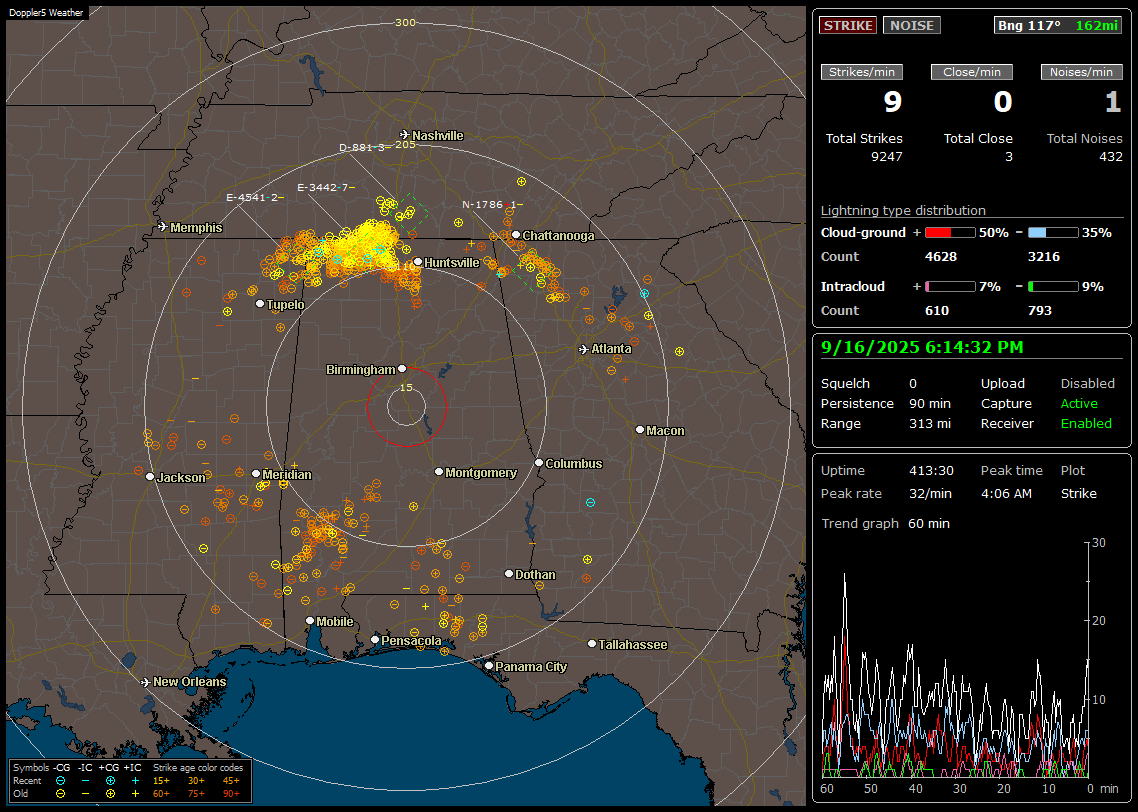Click the Jackson city marker
Viewport: 1138px width, 812px height.
tap(150, 477)
